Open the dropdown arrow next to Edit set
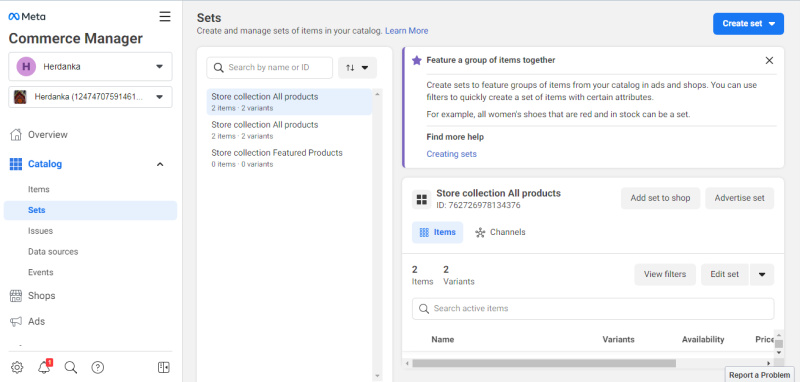800x382 pixels. click(762, 274)
